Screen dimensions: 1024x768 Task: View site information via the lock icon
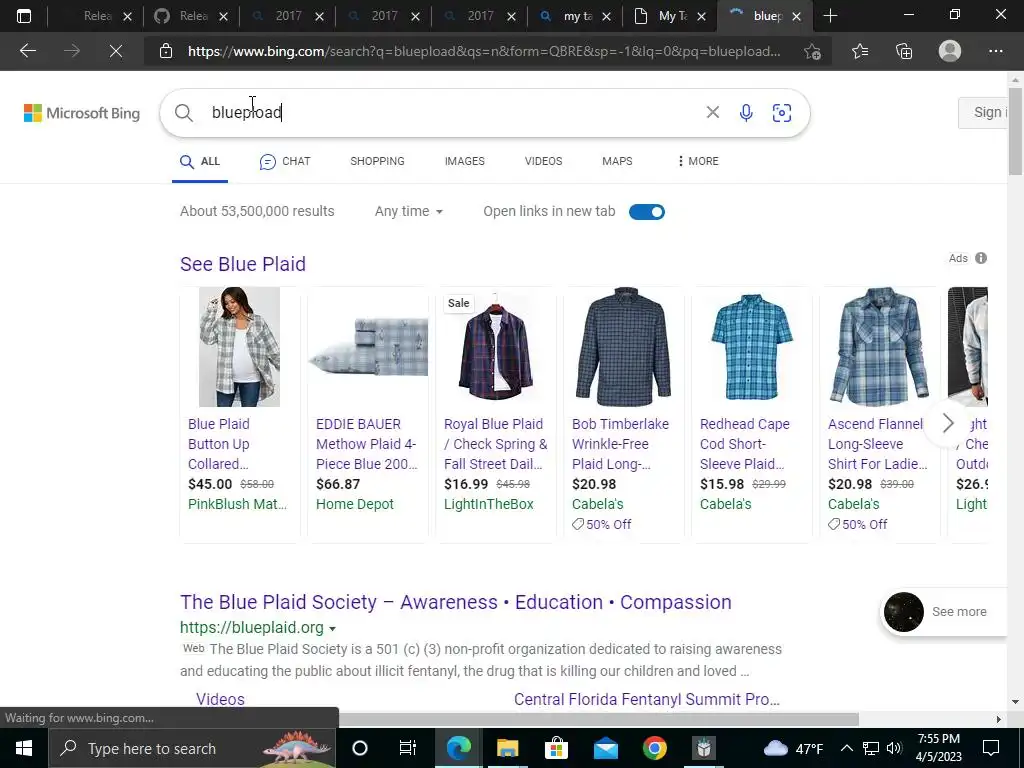[166, 51]
